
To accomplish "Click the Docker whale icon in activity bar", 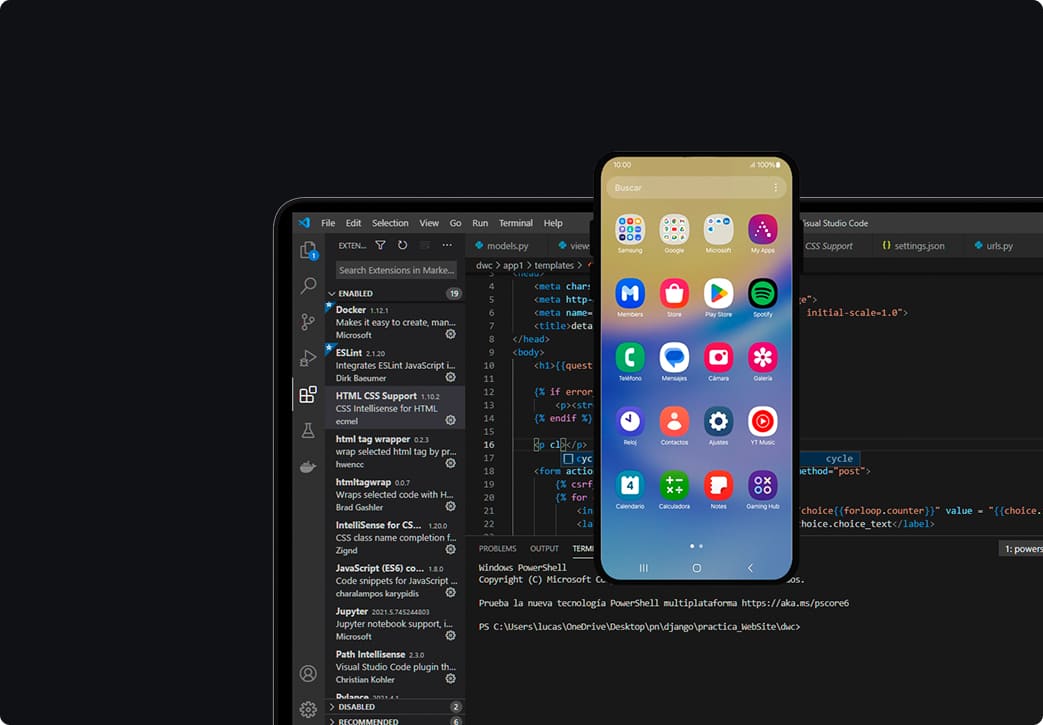I will coord(308,467).
